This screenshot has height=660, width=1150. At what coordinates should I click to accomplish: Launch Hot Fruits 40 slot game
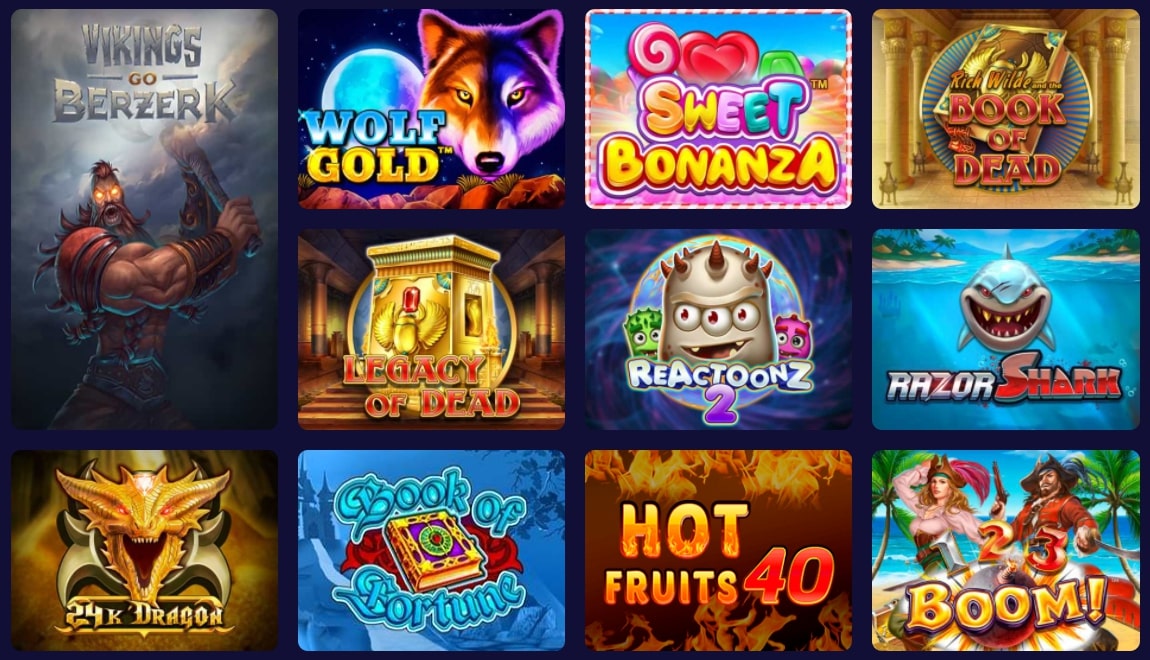(718, 550)
